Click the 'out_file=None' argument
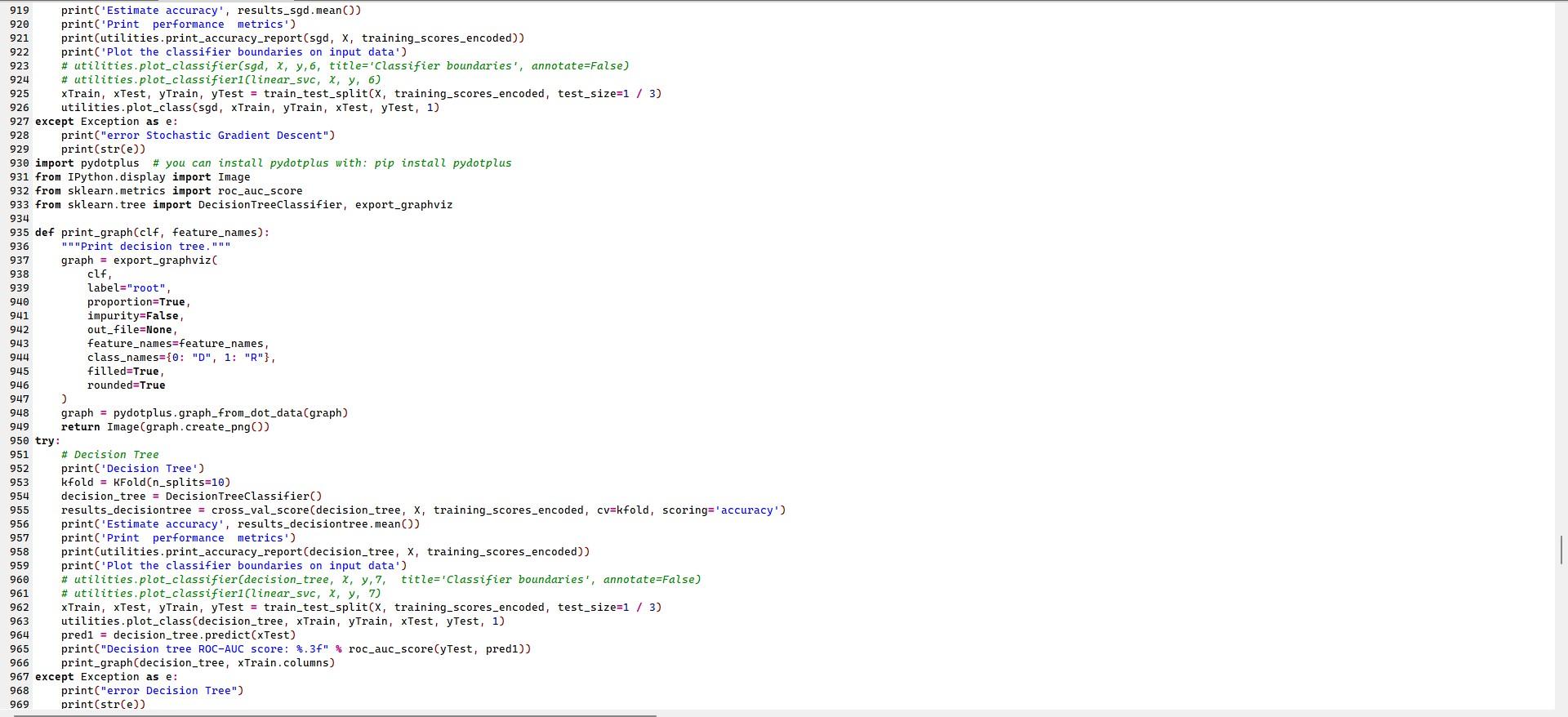The width and height of the screenshot is (1568, 717). (132, 330)
